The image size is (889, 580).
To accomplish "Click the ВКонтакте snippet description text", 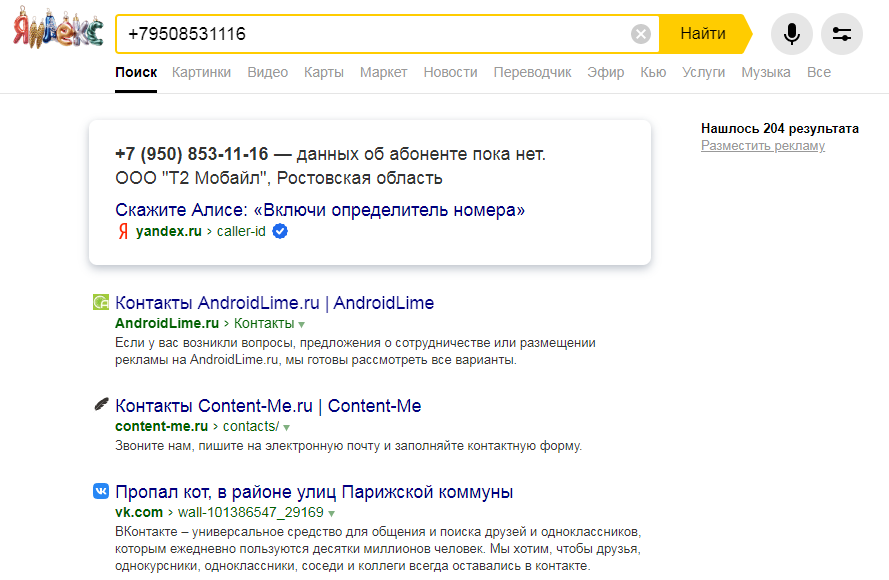I will (378, 549).
